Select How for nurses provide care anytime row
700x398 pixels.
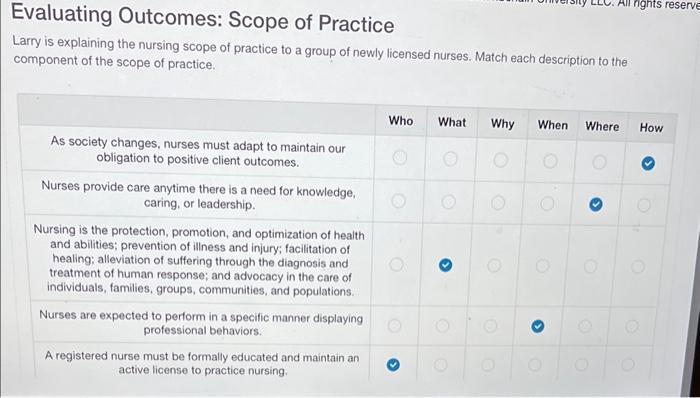click(x=643, y=205)
